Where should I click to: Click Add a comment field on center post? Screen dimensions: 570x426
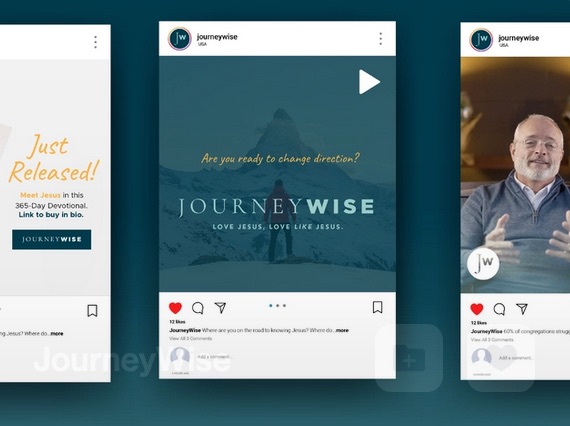tap(215, 357)
